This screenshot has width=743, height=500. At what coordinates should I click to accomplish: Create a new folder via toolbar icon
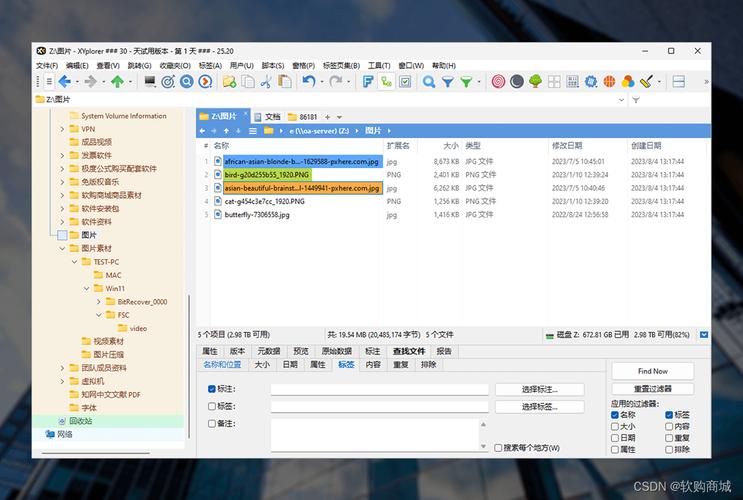pos(229,82)
